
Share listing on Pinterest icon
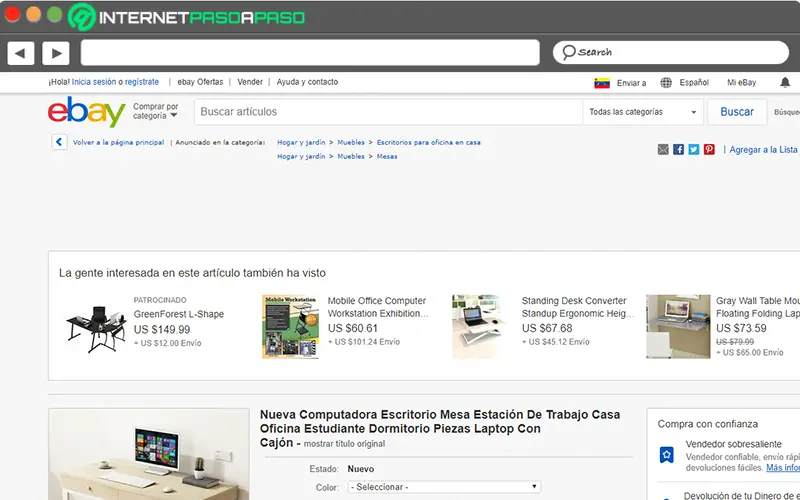click(x=709, y=149)
